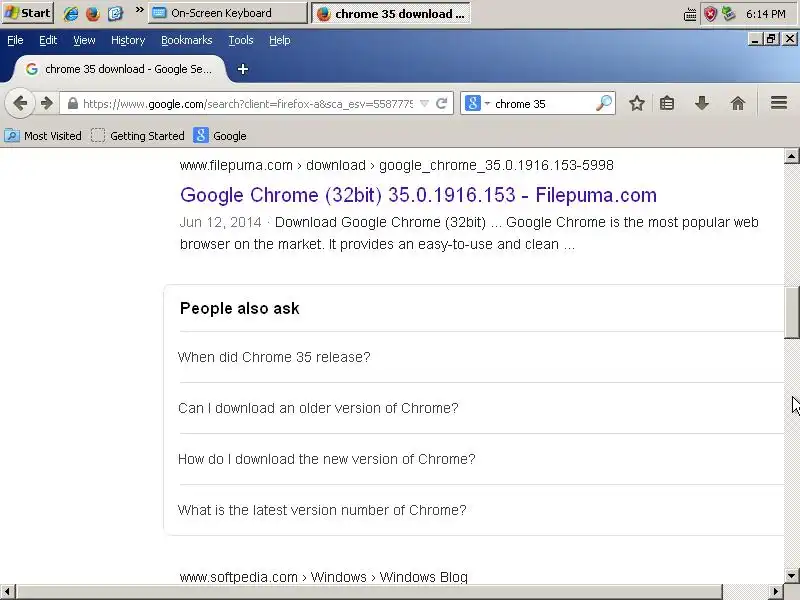The image size is (800, 600).
Task: Select the chrome 35 download Google tab
Action: coord(119,69)
